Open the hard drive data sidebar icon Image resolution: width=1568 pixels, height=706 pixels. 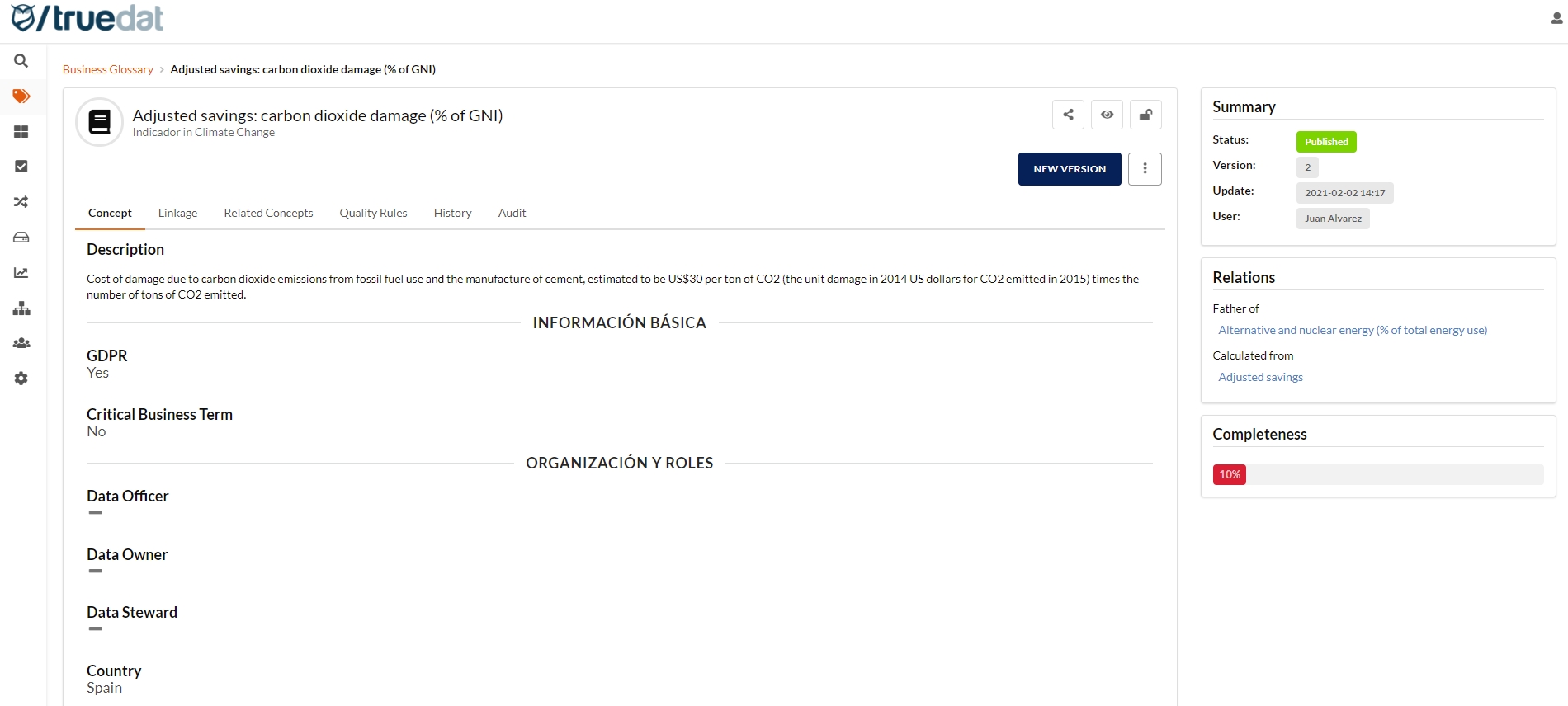coord(21,238)
